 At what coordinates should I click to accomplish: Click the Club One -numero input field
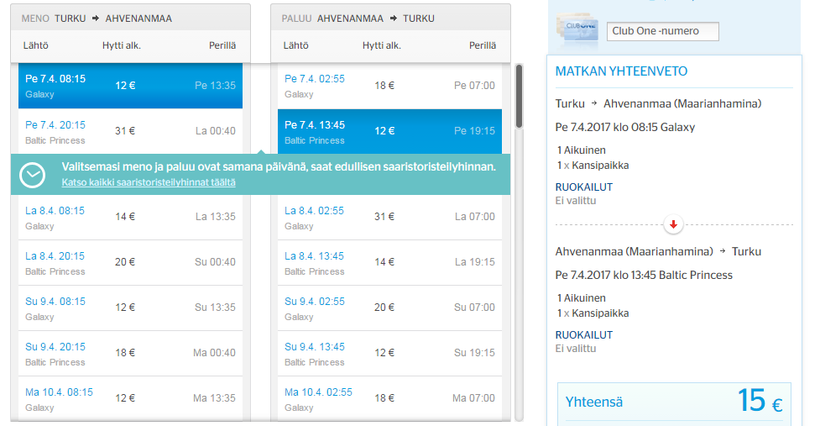coord(662,32)
